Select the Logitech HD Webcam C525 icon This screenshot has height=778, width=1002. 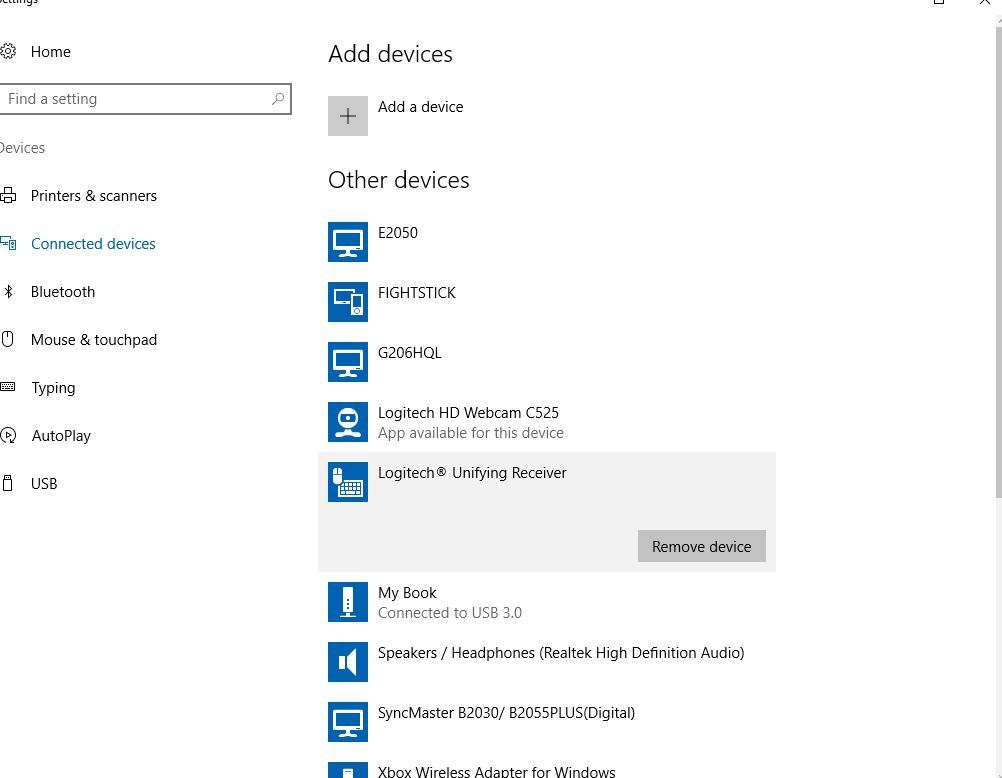348,422
